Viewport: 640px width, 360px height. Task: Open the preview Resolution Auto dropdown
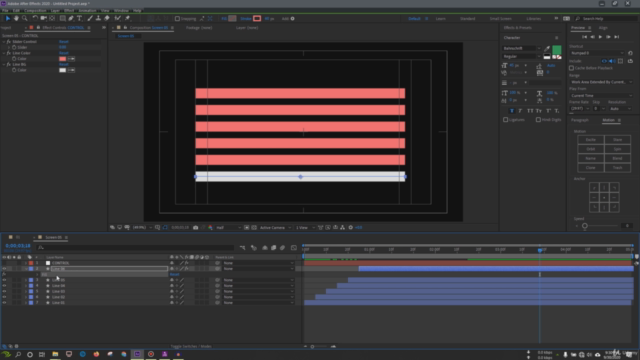click(620, 109)
